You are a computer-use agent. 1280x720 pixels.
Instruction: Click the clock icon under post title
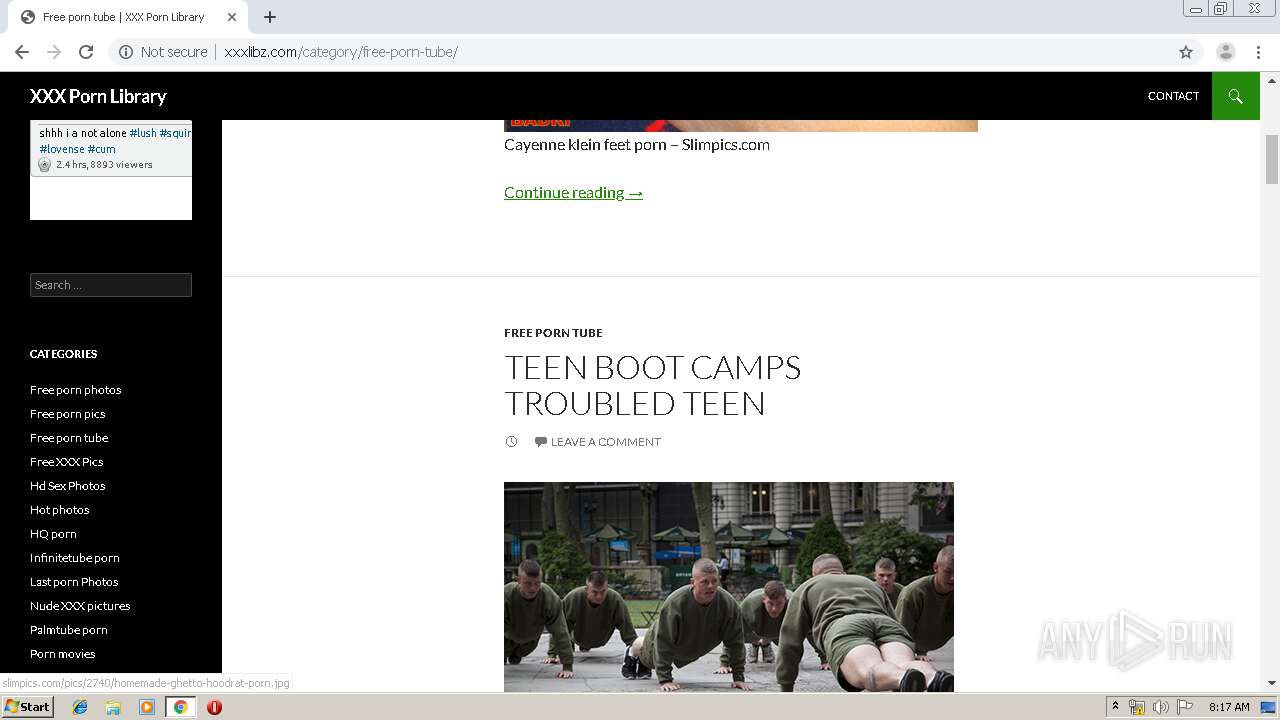click(511, 441)
